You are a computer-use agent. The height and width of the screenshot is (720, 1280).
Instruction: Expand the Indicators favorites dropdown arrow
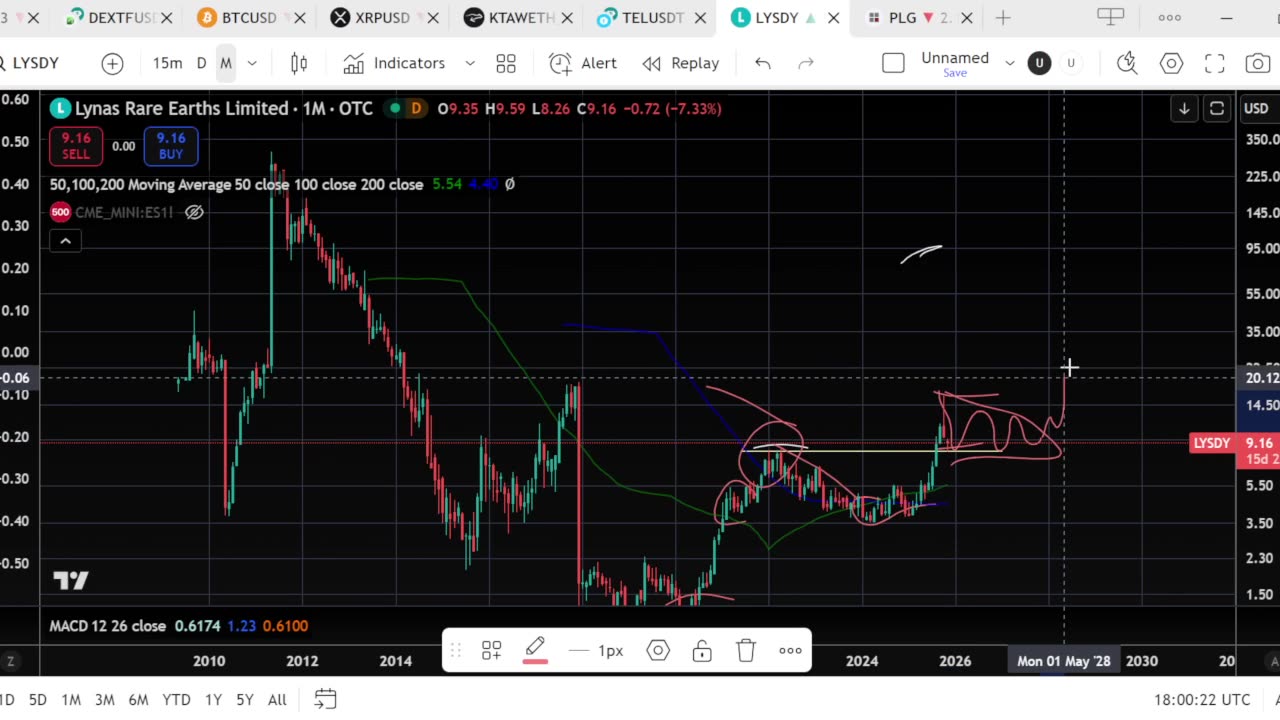point(470,63)
